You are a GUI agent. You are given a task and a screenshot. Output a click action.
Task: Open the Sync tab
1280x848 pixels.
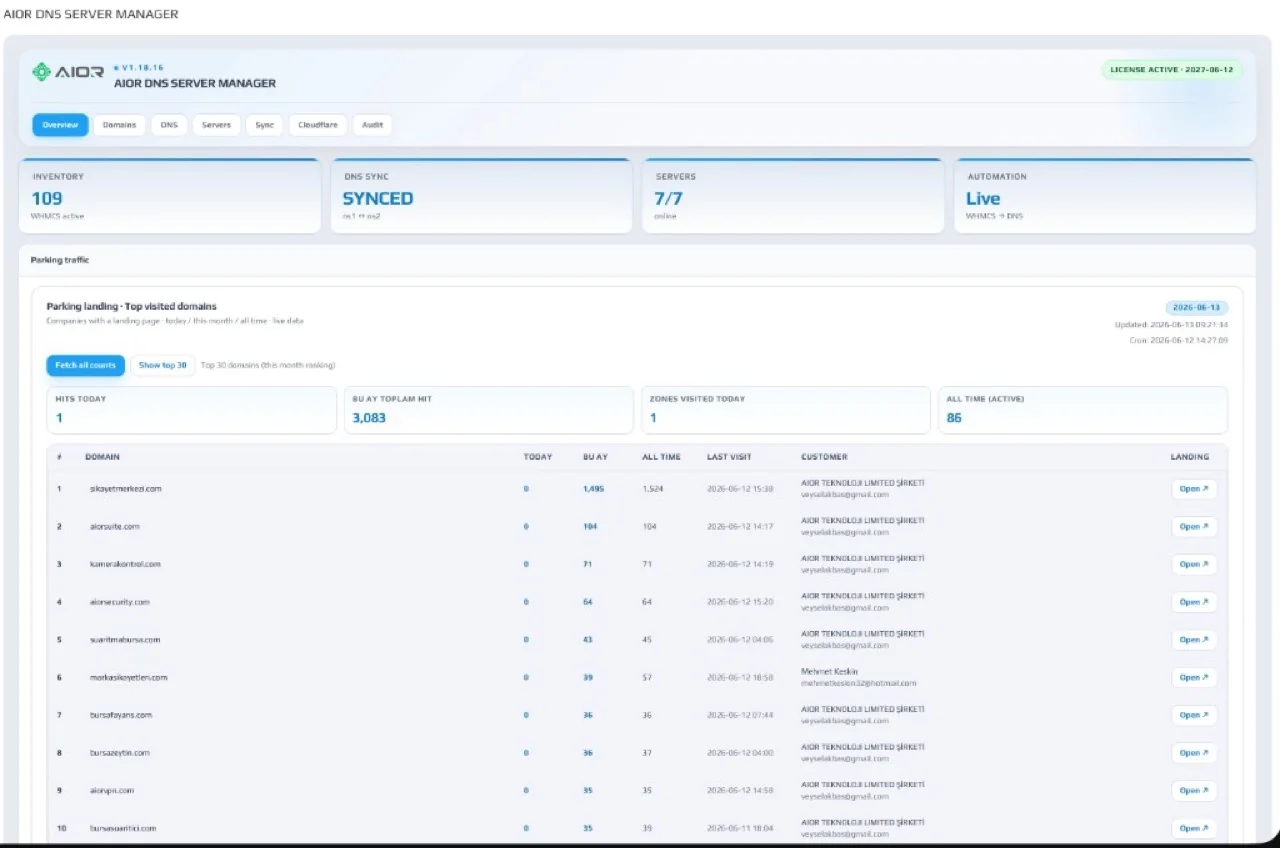pyautogui.click(x=264, y=125)
